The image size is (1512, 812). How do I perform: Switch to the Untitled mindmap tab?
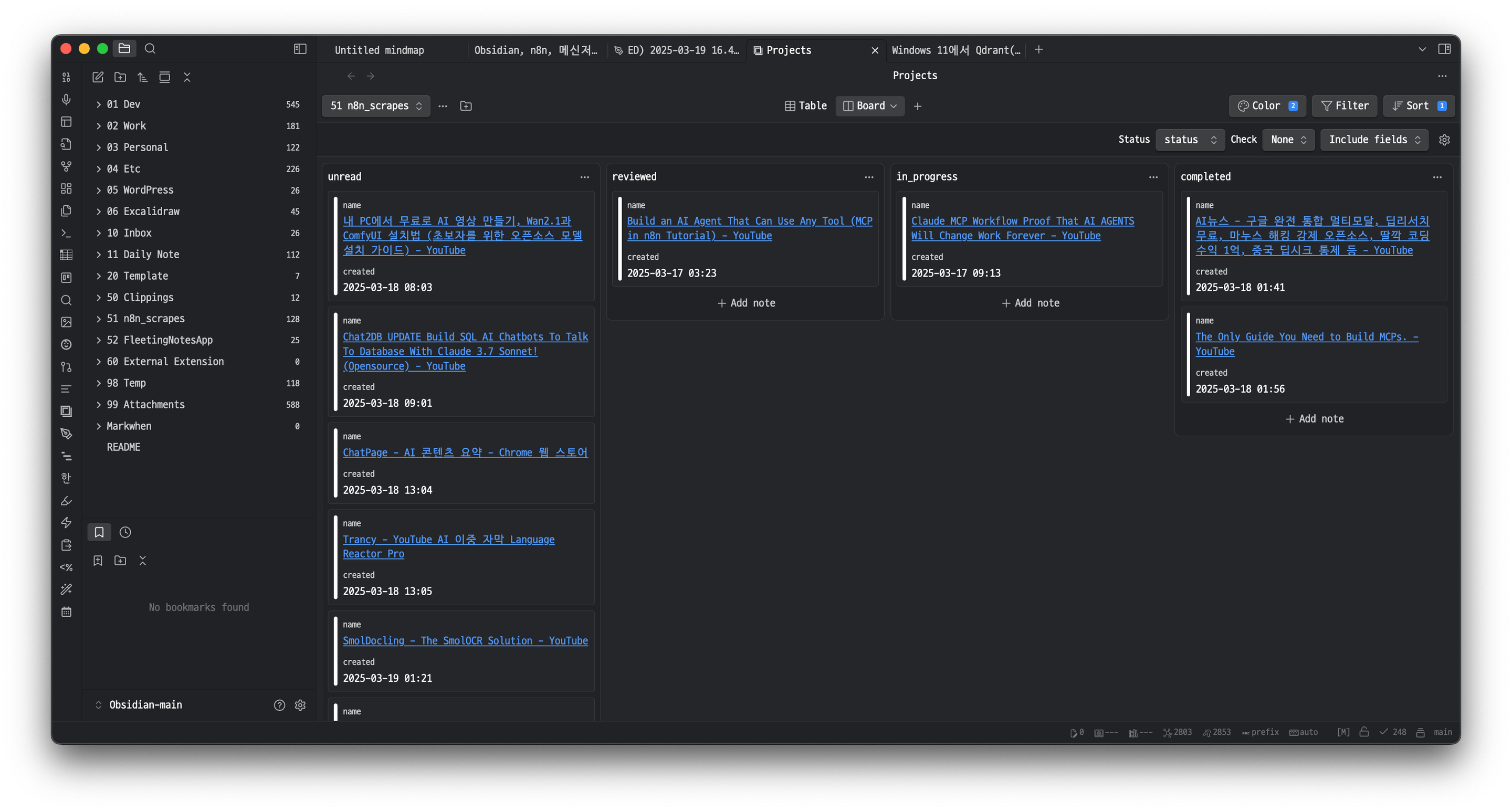pyautogui.click(x=379, y=50)
